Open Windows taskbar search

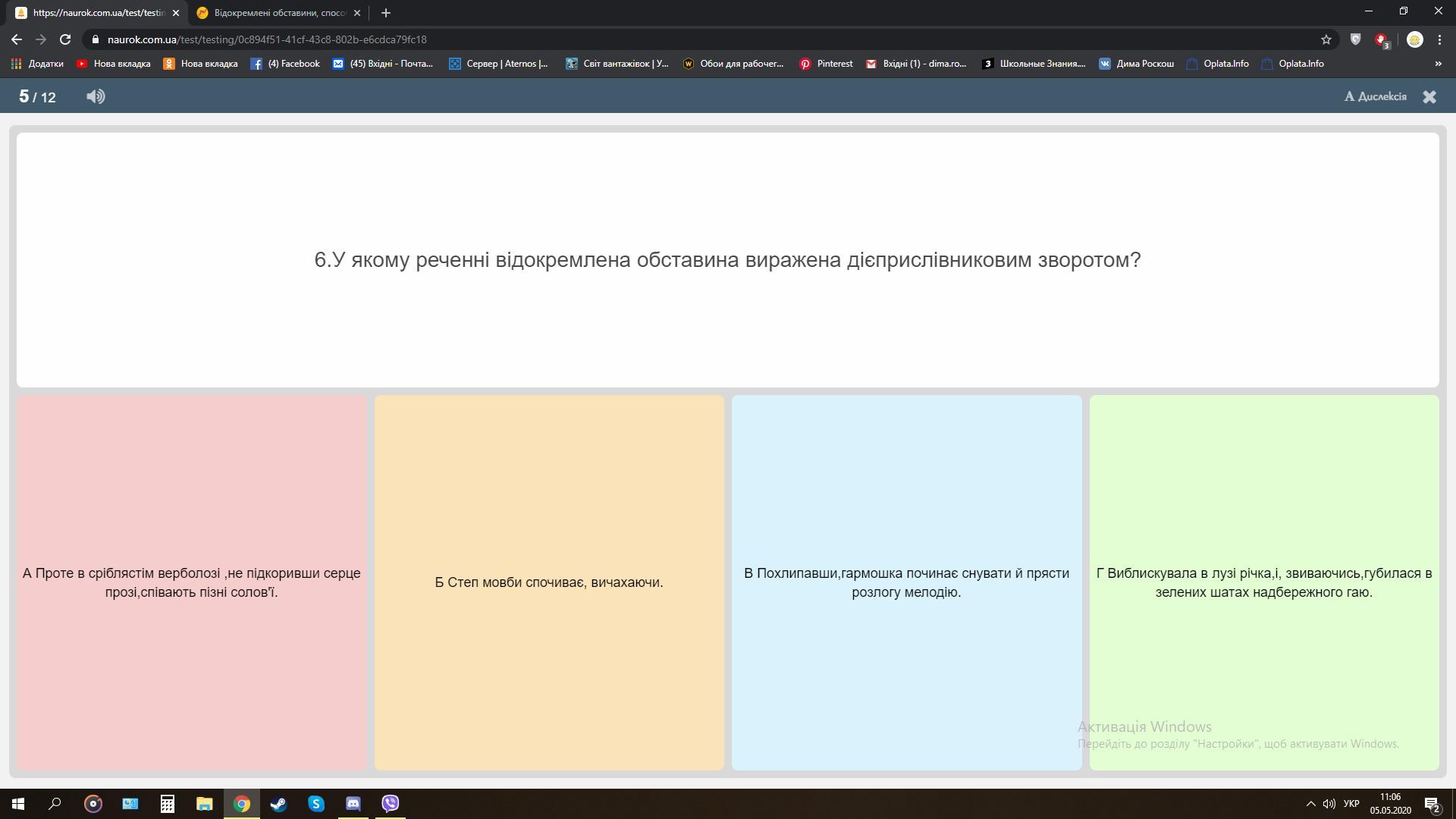(x=55, y=804)
